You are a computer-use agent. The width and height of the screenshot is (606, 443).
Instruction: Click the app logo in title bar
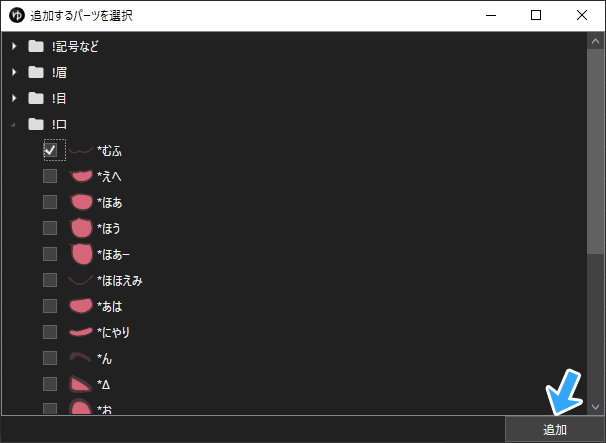click(17, 15)
